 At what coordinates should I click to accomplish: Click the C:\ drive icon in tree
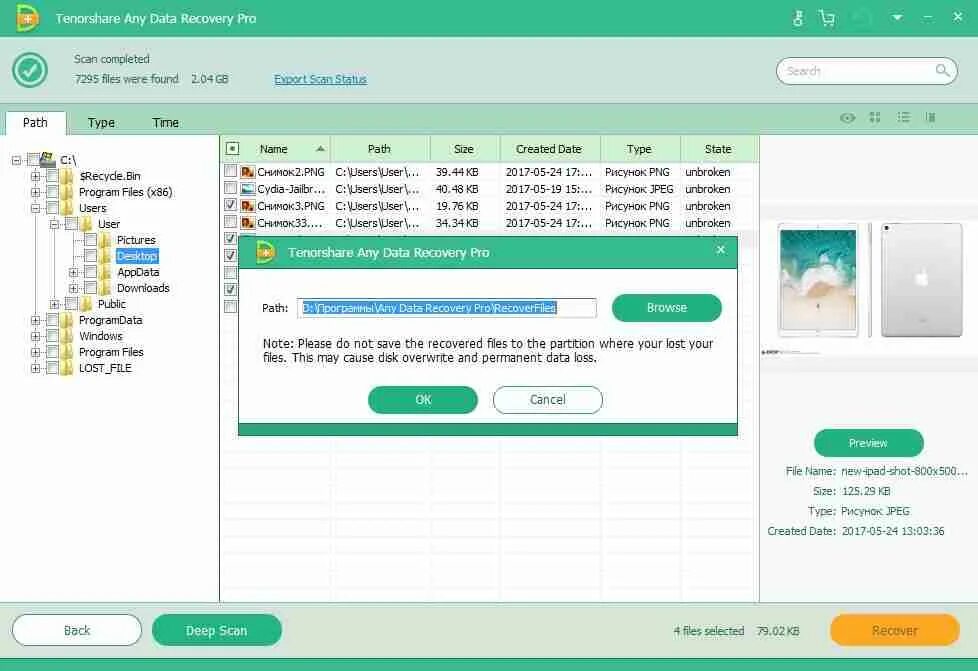(x=48, y=160)
